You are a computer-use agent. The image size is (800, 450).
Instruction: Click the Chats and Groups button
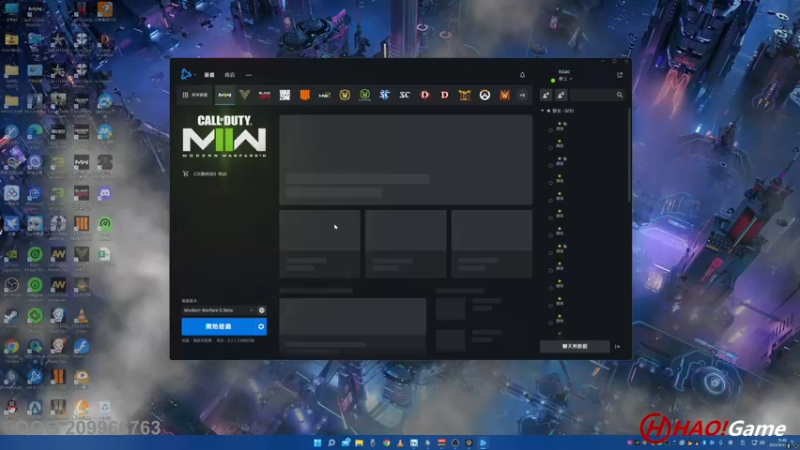coord(574,346)
